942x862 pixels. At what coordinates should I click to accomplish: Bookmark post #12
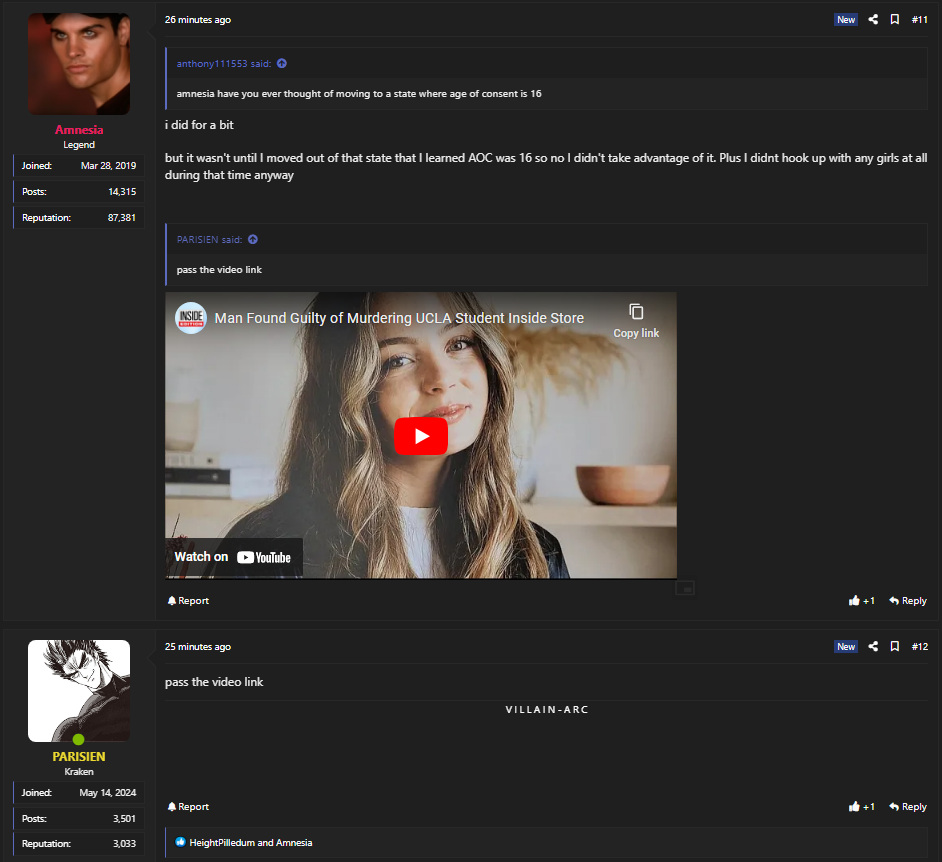click(x=895, y=647)
